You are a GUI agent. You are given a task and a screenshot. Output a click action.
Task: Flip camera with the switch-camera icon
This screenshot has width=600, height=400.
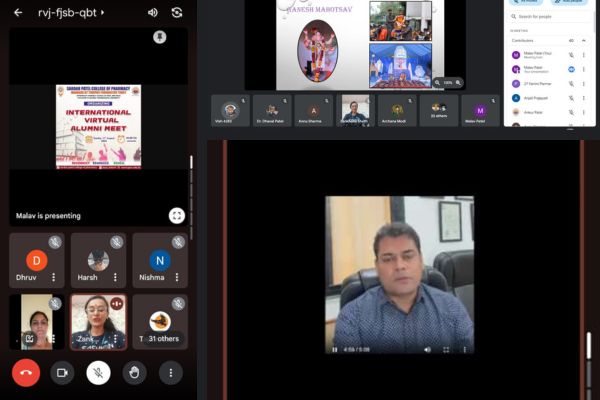[x=177, y=13]
